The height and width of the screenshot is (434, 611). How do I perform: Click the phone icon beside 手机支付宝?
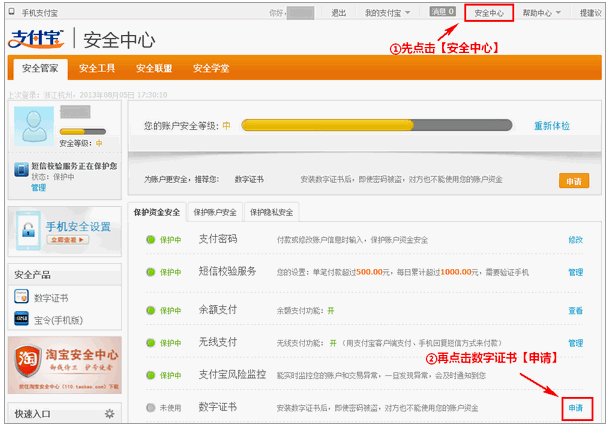pos(12,12)
